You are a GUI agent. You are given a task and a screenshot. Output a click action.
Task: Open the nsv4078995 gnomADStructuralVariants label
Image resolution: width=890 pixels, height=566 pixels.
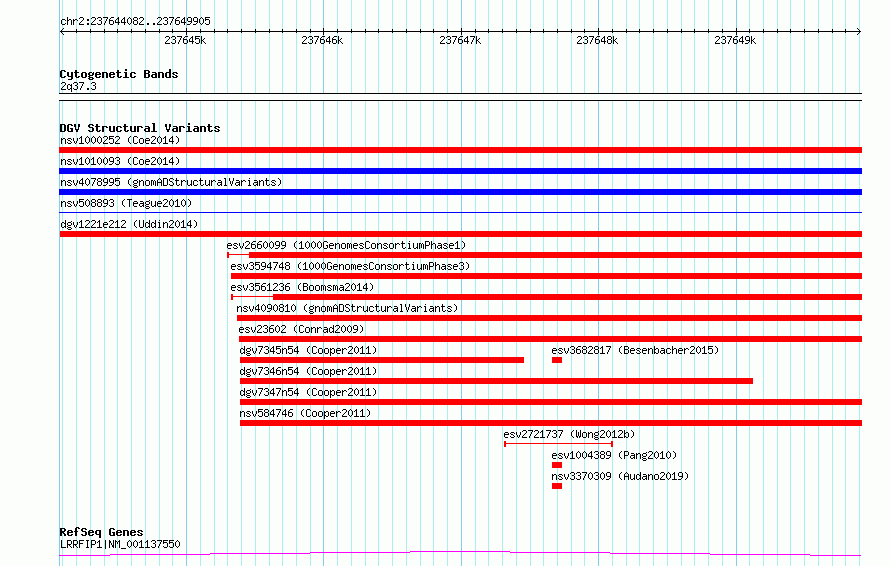[171, 182]
